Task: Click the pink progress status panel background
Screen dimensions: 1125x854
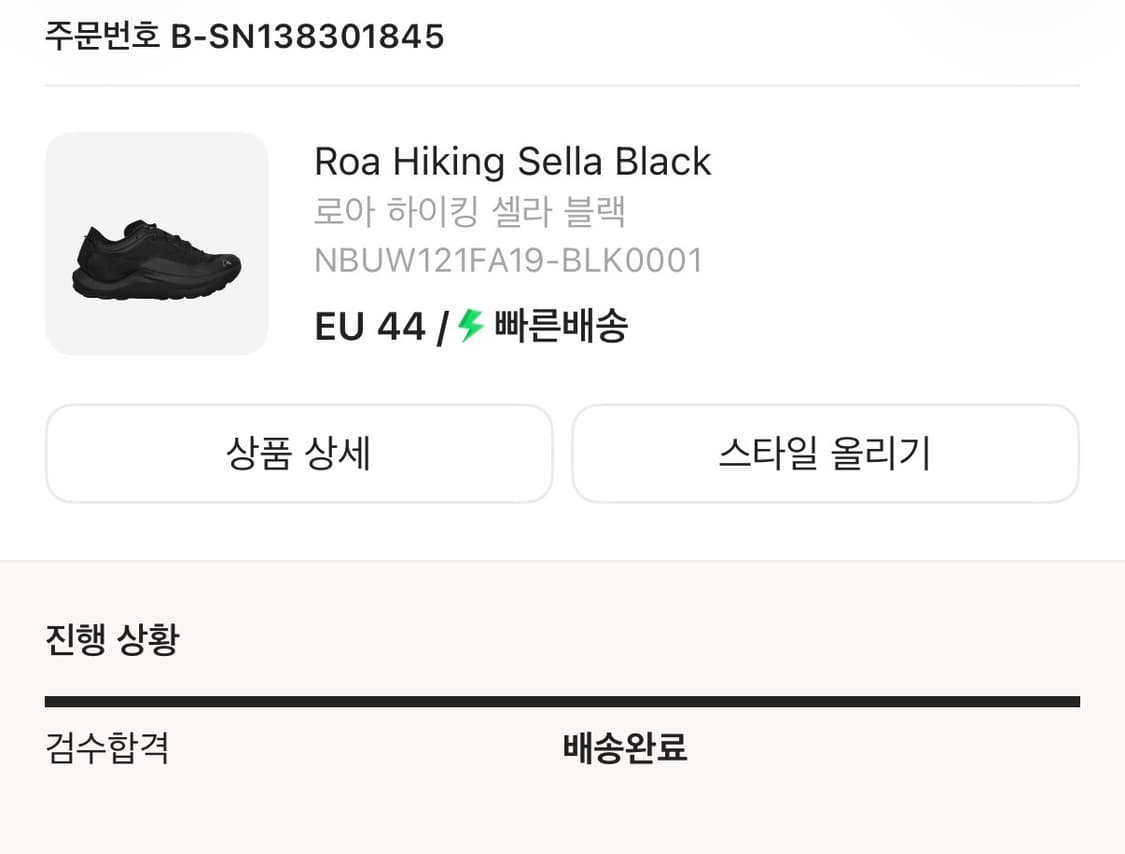Action: tap(900, 620)
